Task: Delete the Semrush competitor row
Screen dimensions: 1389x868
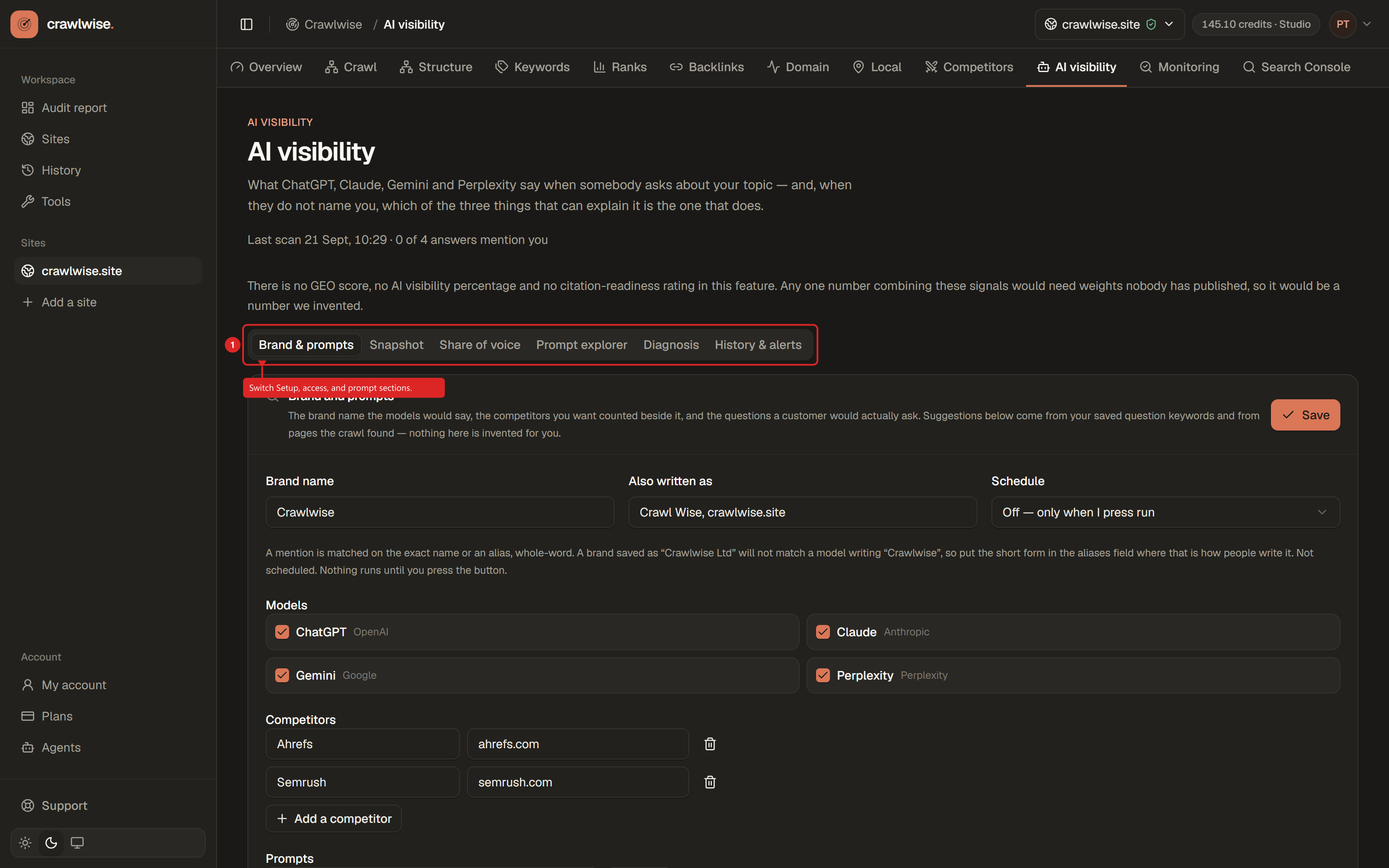Action: tap(710, 782)
